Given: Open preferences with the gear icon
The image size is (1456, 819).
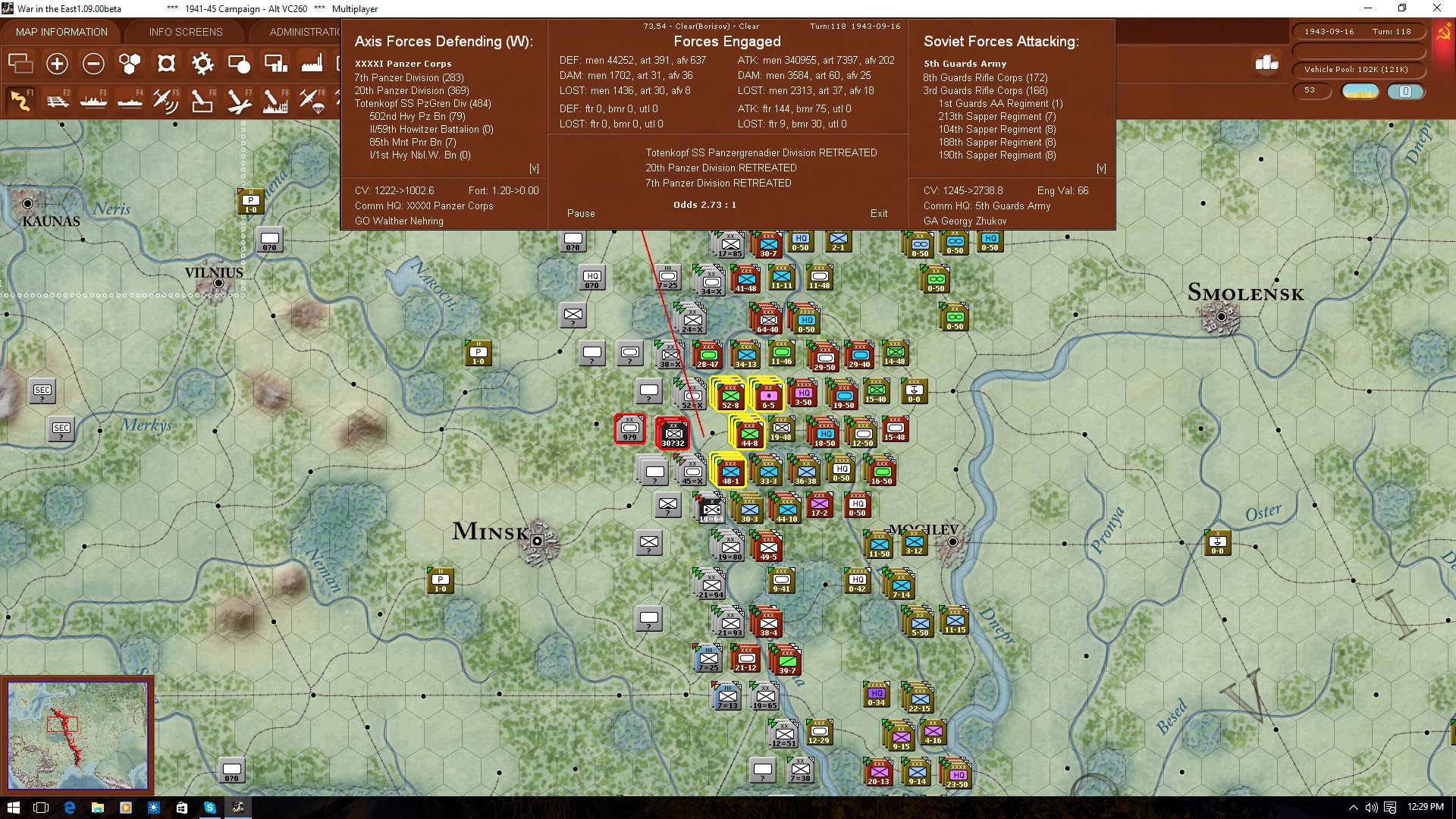Looking at the screenshot, I should coord(202,64).
